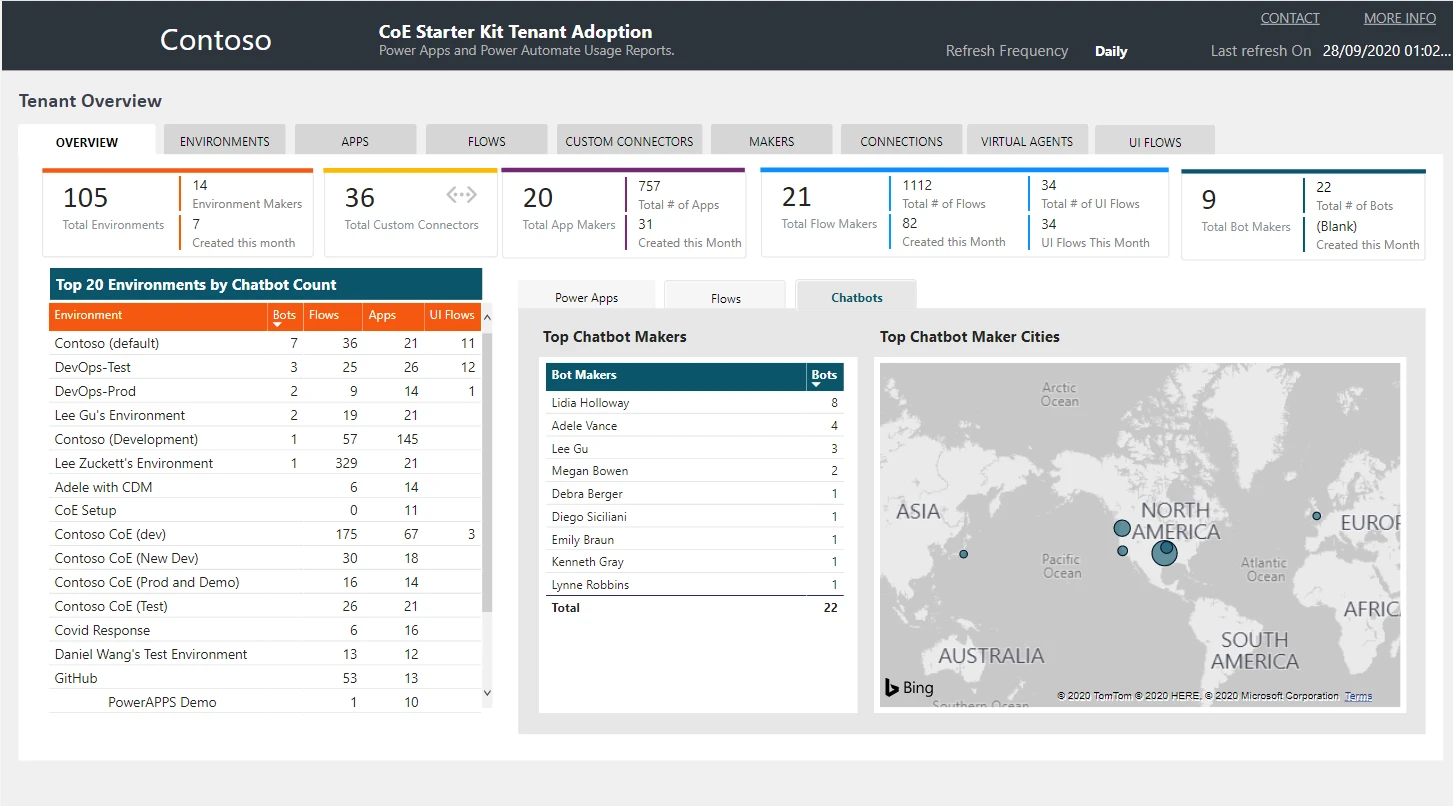Click the Bing logo on map
This screenshot has width=1453, height=806.
(x=908, y=688)
